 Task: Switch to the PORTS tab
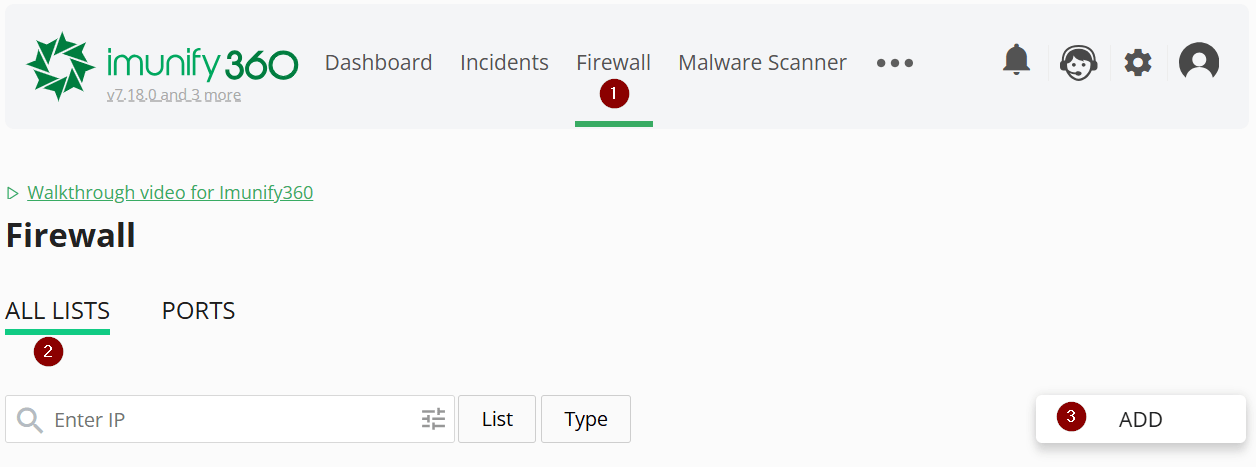coord(198,311)
